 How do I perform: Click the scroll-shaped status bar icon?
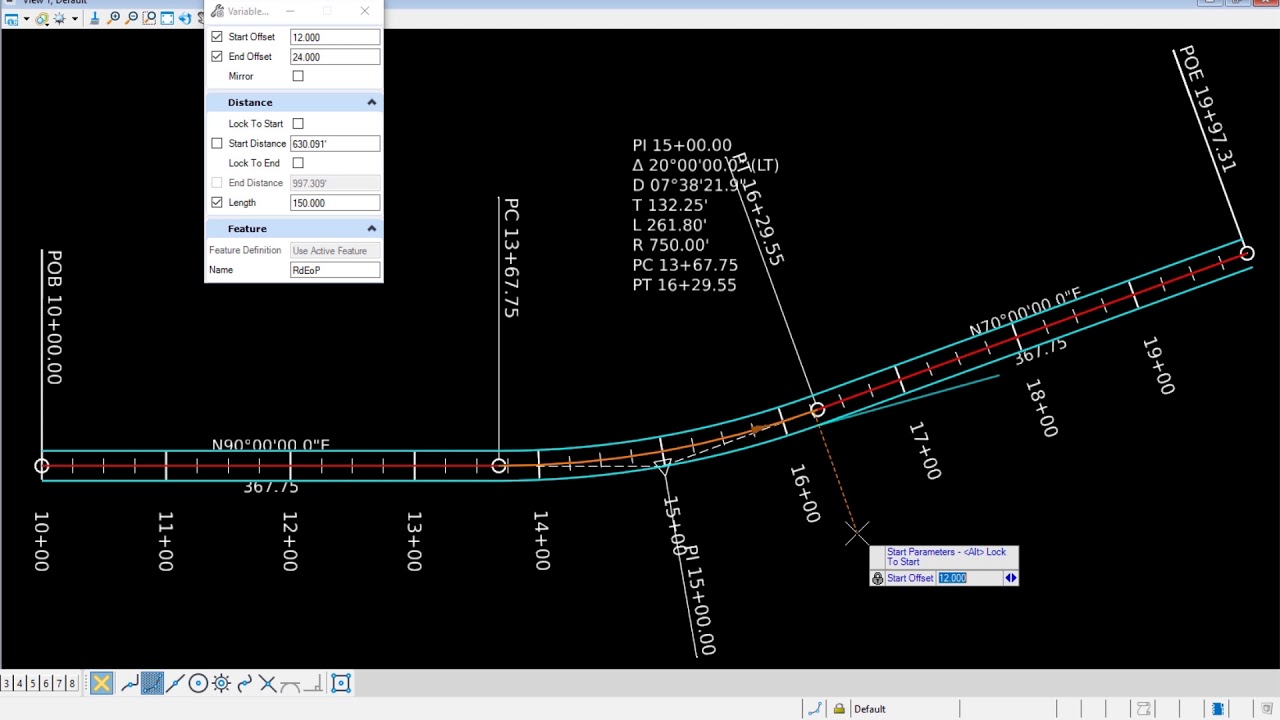[x=1143, y=708]
